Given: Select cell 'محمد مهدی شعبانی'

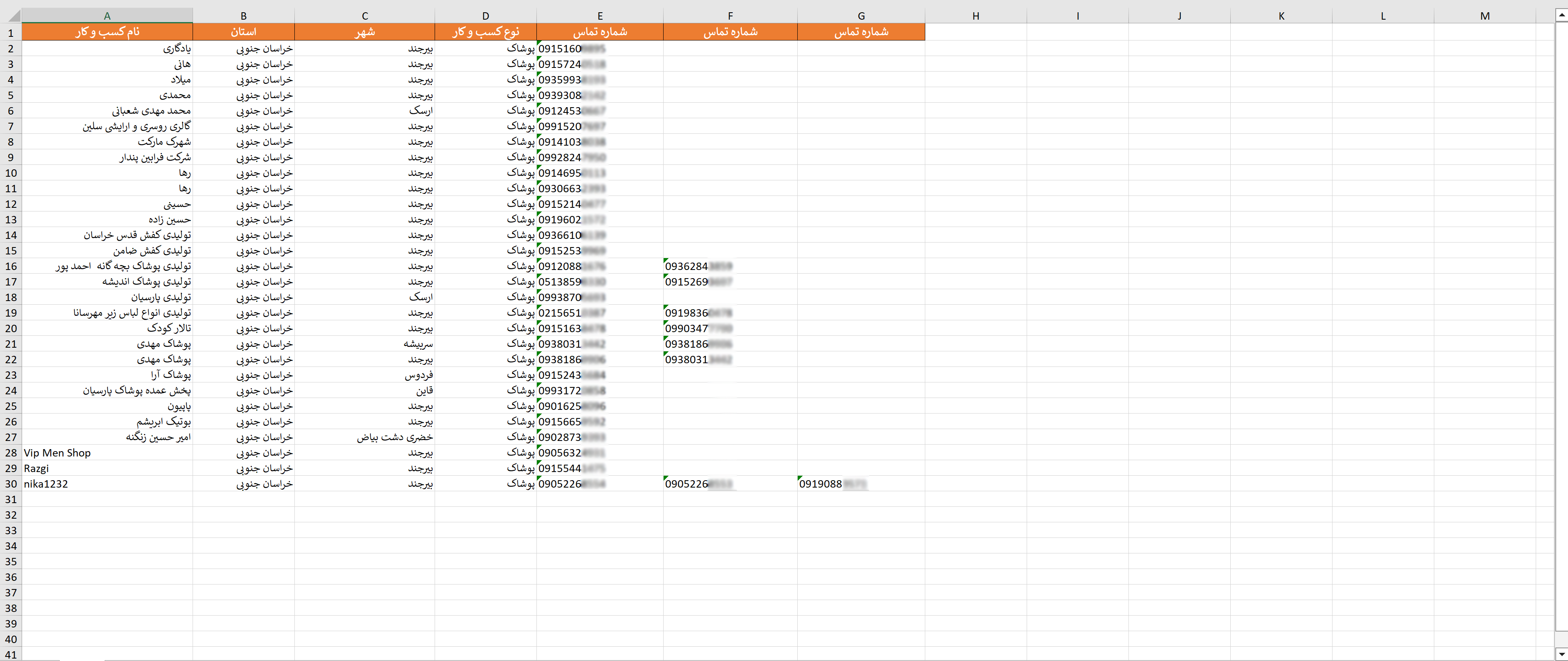Looking at the screenshot, I should click(x=107, y=111).
